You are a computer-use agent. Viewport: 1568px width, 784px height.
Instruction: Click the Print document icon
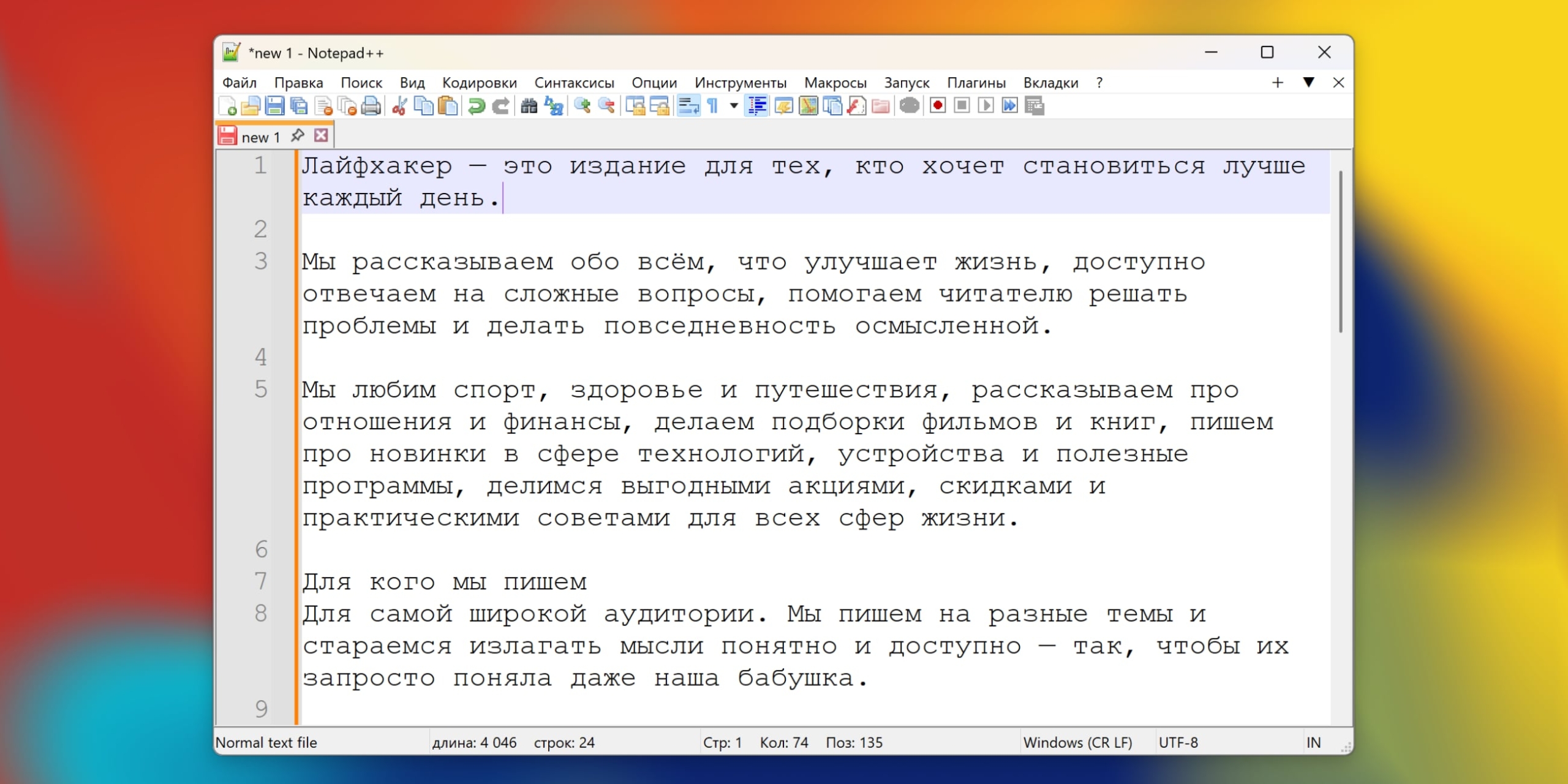click(x=371, y=105)
